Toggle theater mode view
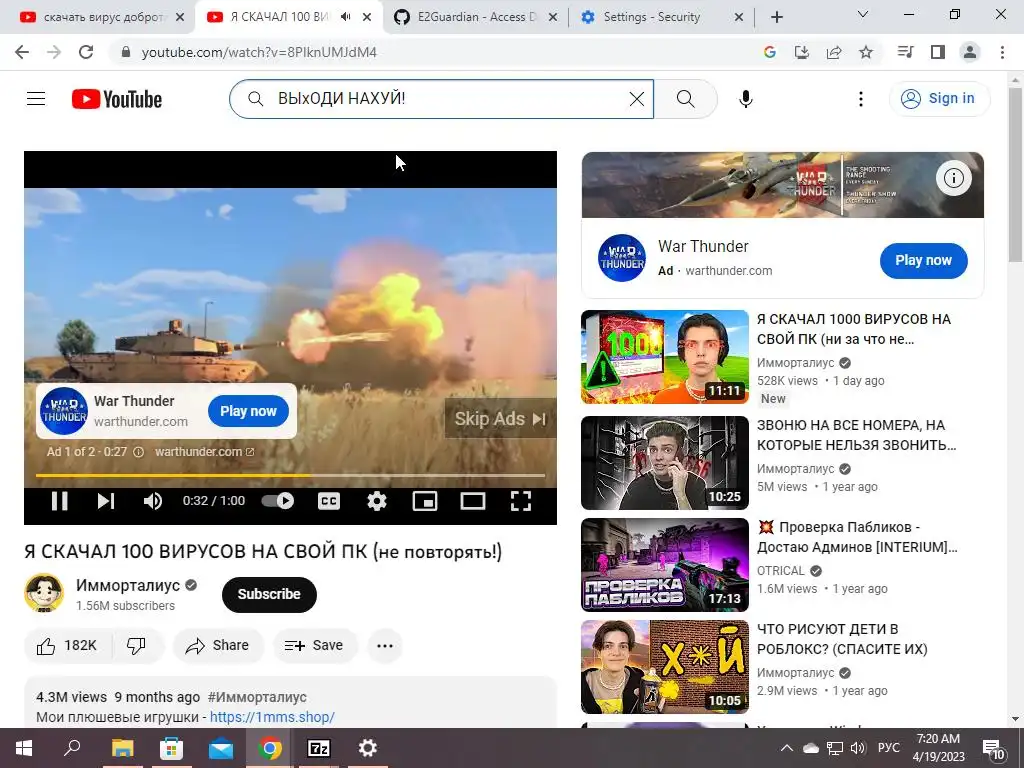This screenshot has width=1024, height=768. coord(473,501)
